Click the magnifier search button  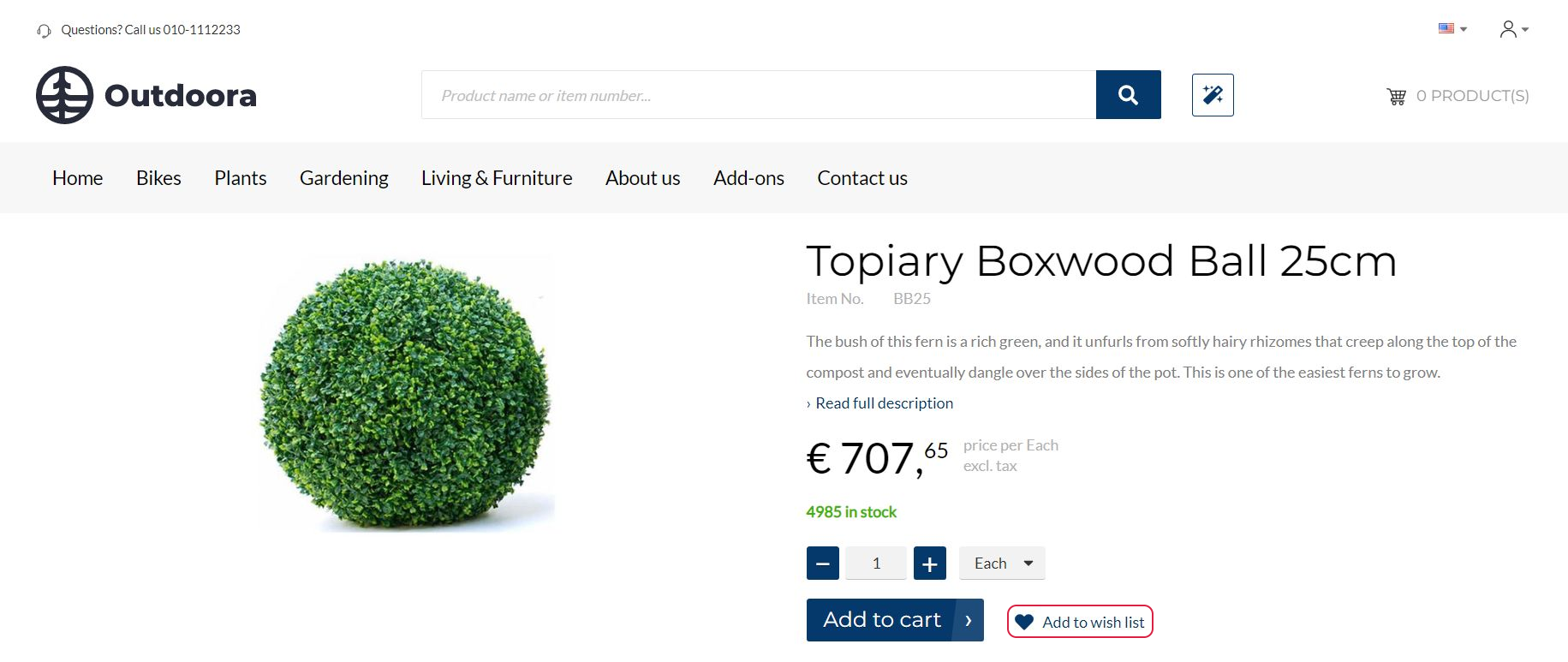point(1128,95)
